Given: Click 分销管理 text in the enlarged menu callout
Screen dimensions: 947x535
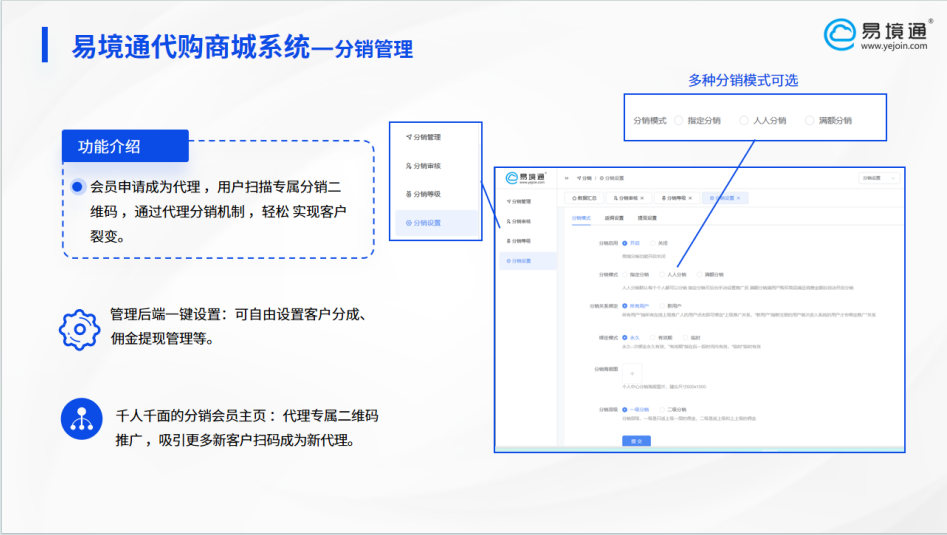Looking at the screenshot, I should coord(427,137).
